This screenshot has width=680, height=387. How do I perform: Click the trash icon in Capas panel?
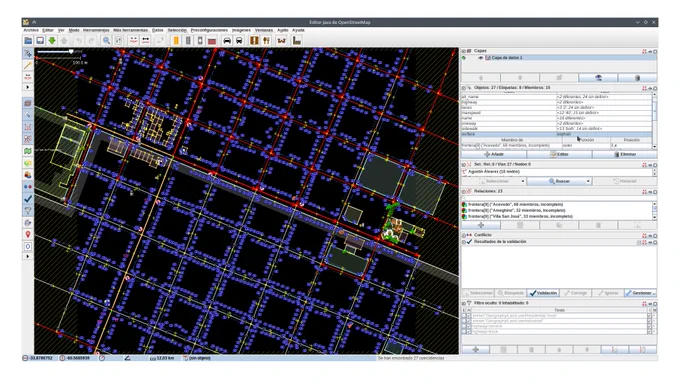[637, 78]
